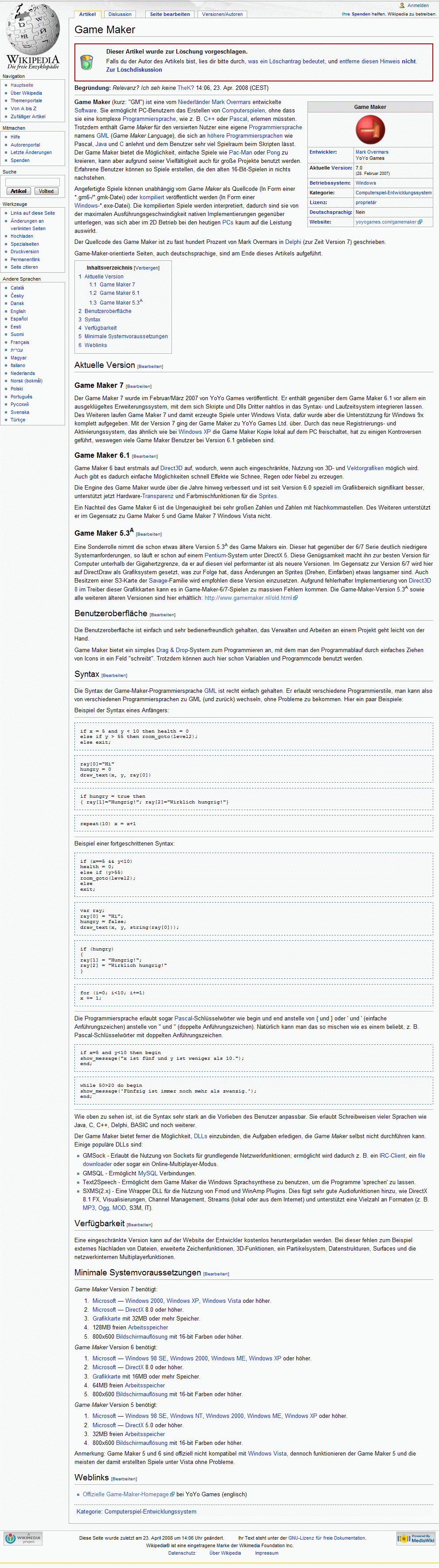439x1568 pixels.
Task: Open the Versionen/Autoren tab
Action: [x=222, y=14]
